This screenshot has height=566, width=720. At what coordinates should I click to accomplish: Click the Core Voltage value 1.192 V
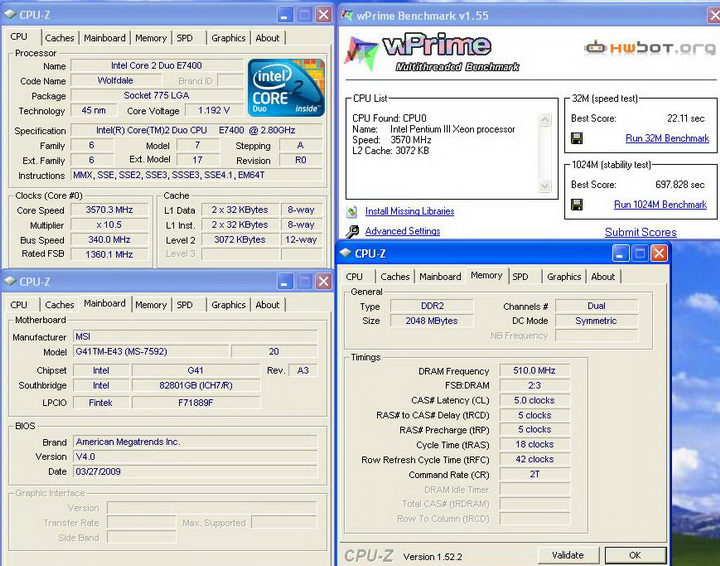[214, 111]
